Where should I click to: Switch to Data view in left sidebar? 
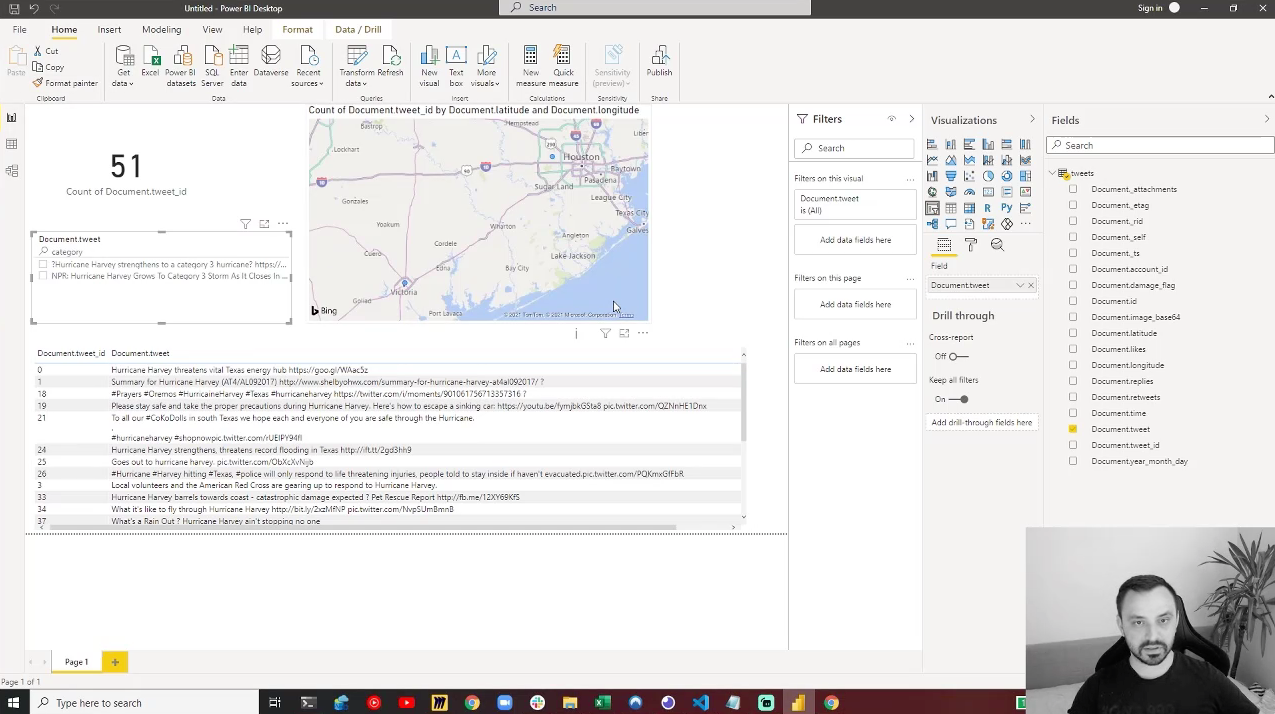pyautogui.click(x=12, y=144)
